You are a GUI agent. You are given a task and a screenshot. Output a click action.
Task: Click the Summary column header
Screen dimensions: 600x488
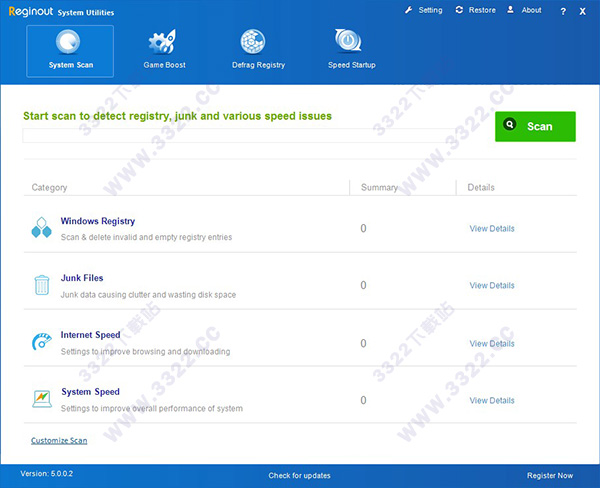click(x=379, y=188)
